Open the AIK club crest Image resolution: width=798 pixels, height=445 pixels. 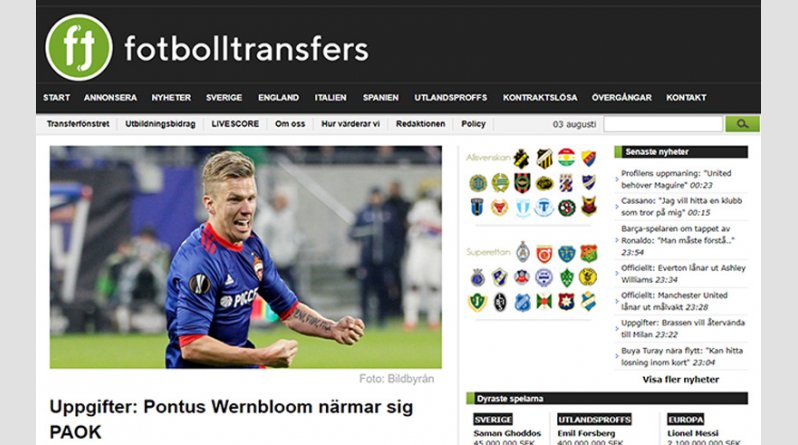[521, 159]
